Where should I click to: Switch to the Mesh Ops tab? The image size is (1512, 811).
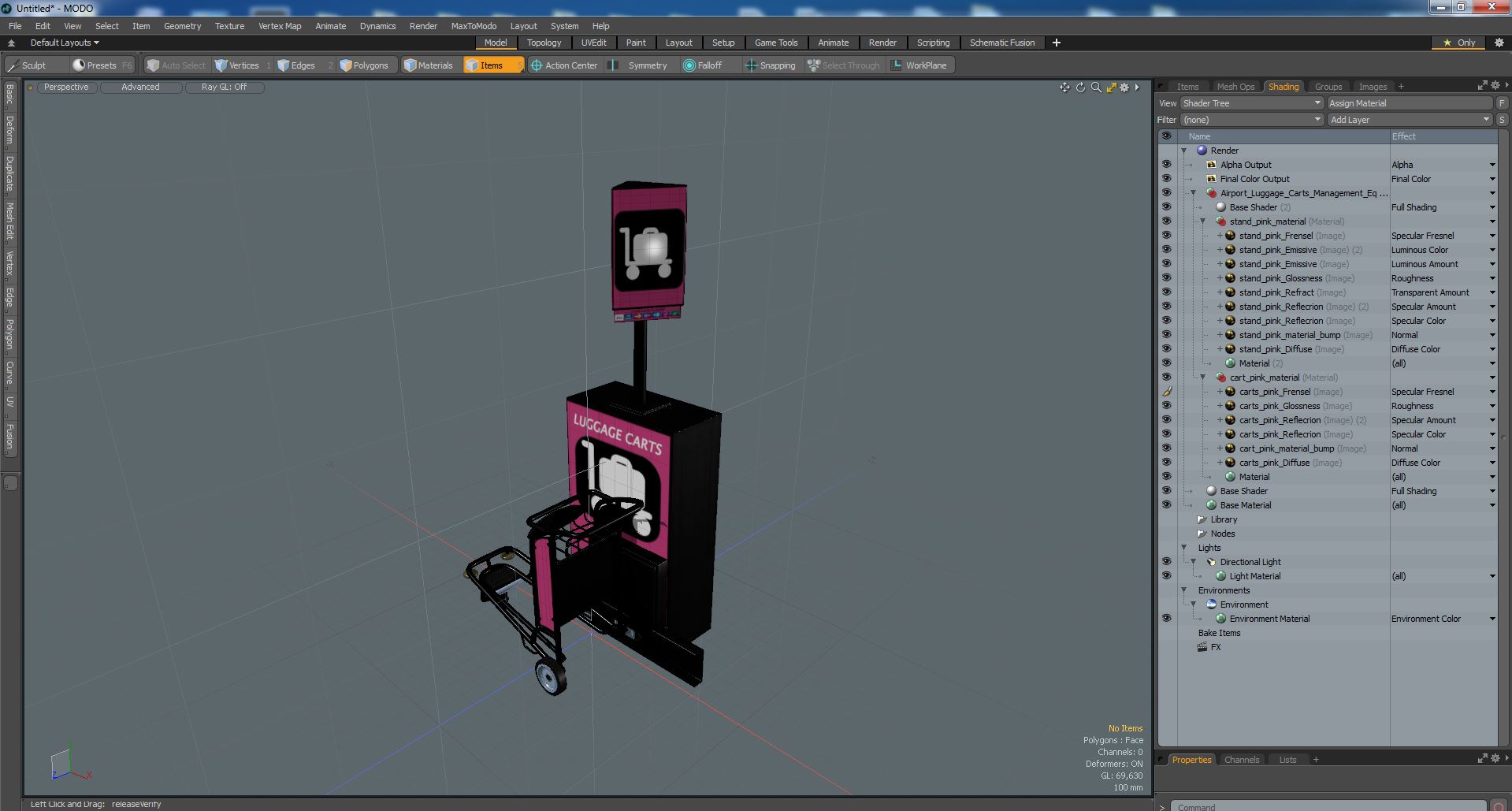pos(1235,87)
